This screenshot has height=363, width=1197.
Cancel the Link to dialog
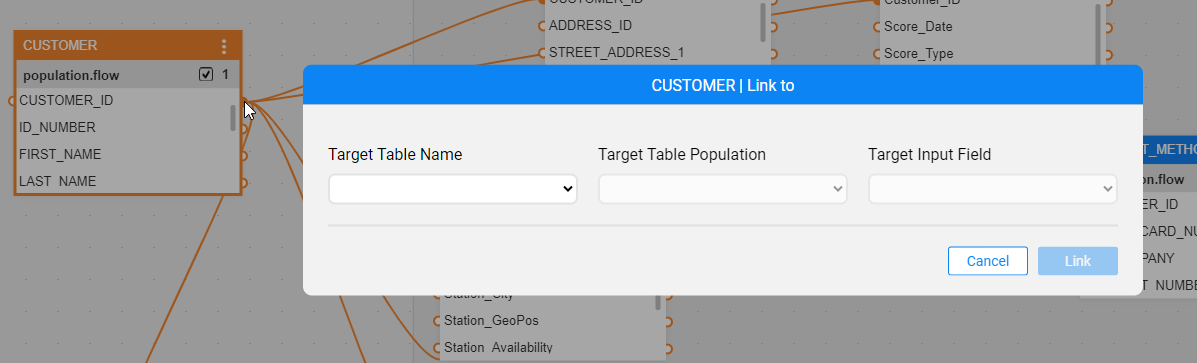[988, 261]
